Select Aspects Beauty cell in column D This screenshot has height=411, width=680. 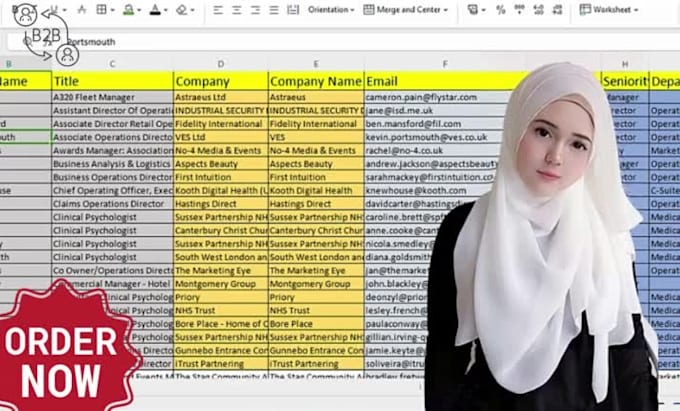pyautogui.click(x=221, y=164)
